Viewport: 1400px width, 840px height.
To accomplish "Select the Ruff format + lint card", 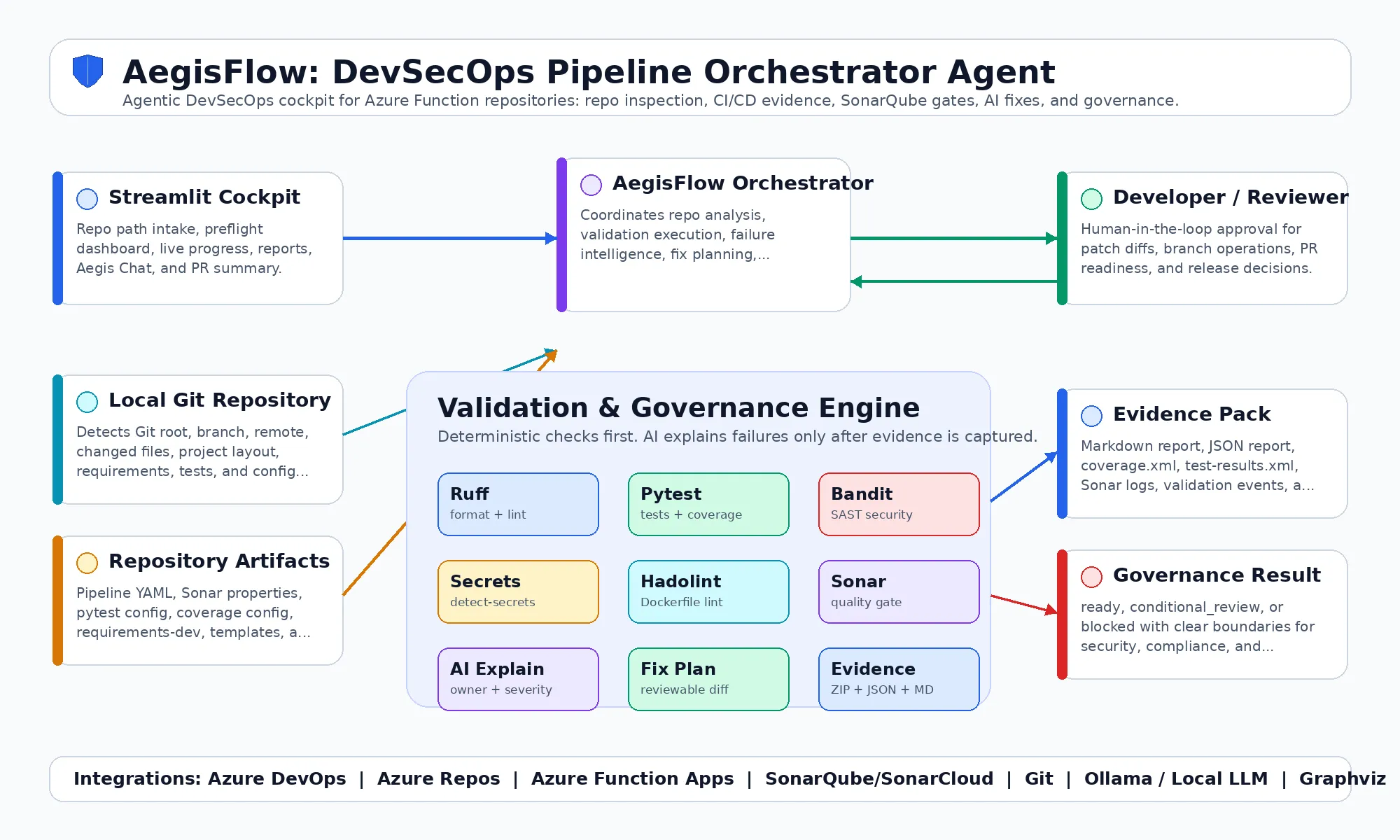I will tap(518, 504).
